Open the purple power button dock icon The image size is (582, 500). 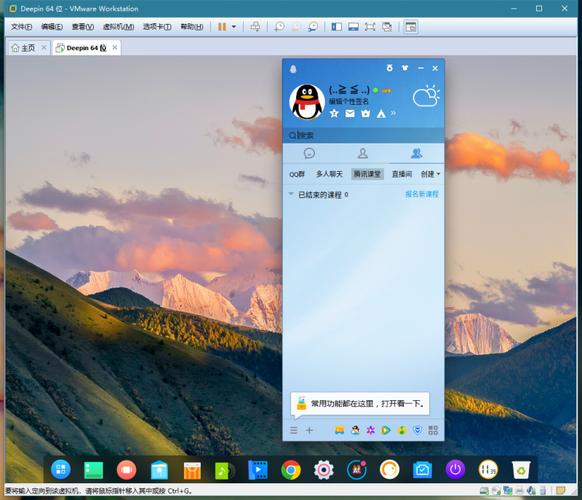(455, 470)
